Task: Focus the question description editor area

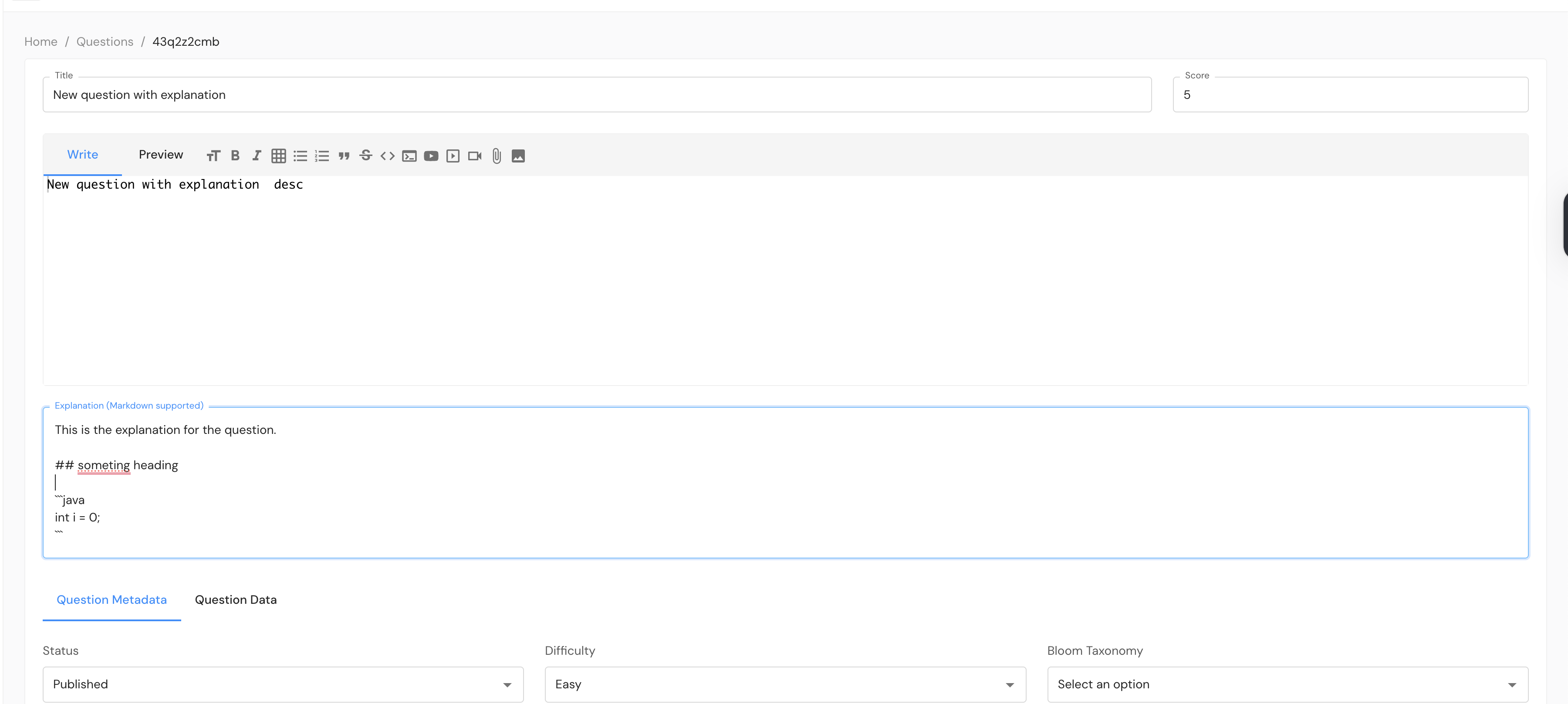Action: [x=786, y=280]
